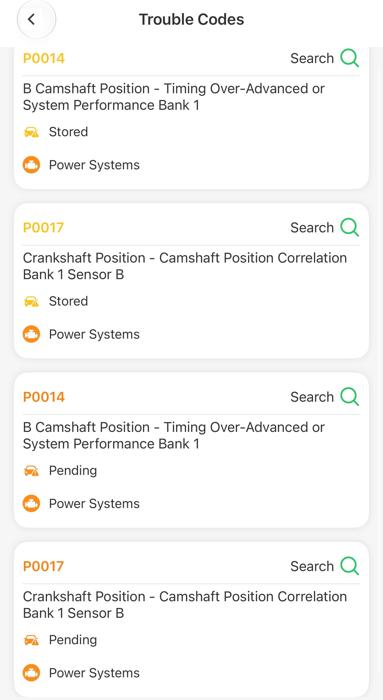Open the yellow stored P0017 code
The image size is (383, 700).
click(x=43, y=228)
